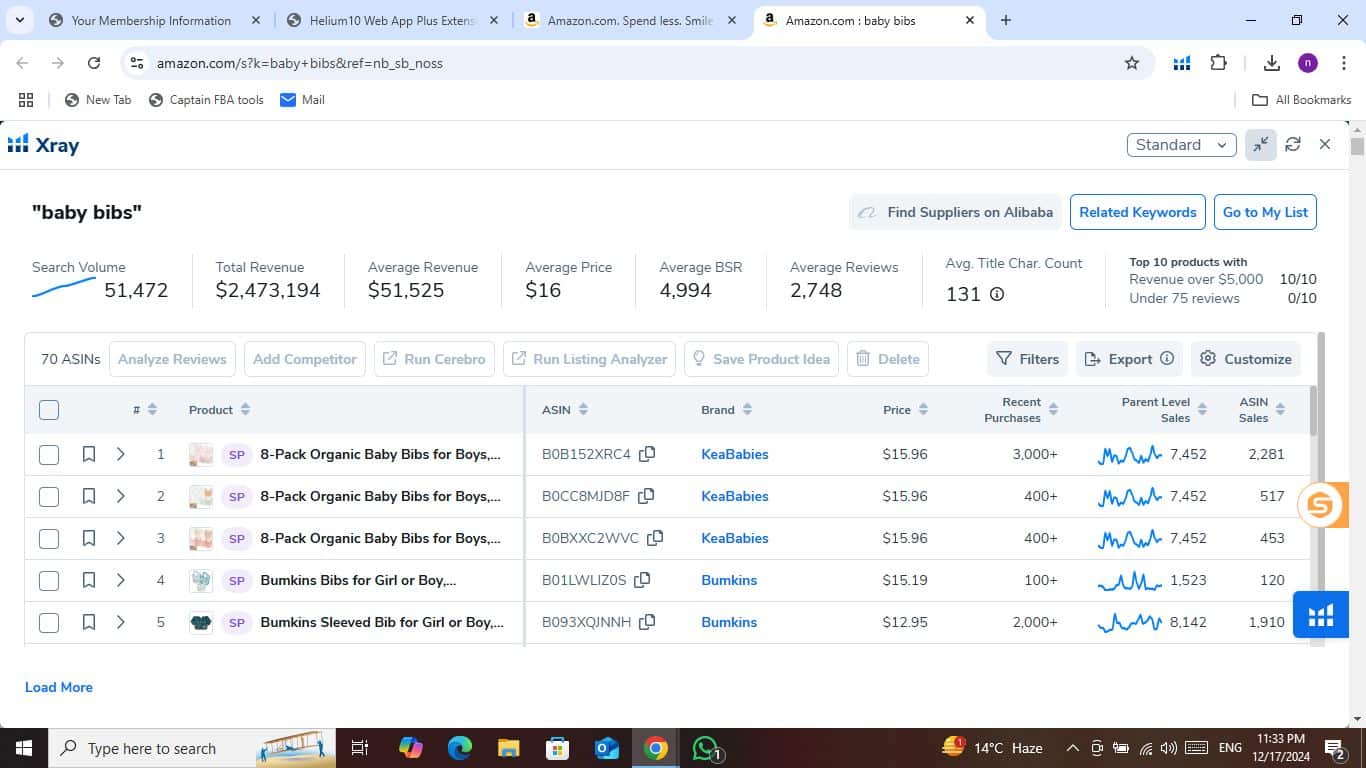
Task: Copy ASIN B0CC8MJD8F
Action: (646, 496)
